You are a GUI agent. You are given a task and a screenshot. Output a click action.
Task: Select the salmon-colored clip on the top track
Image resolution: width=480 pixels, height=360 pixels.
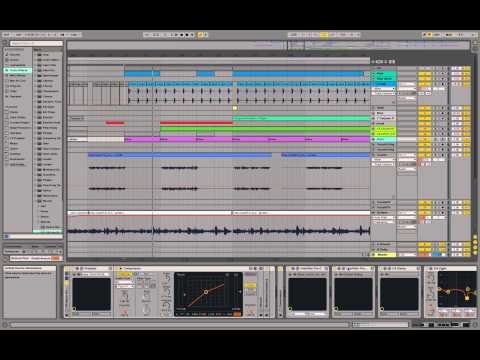223,74
